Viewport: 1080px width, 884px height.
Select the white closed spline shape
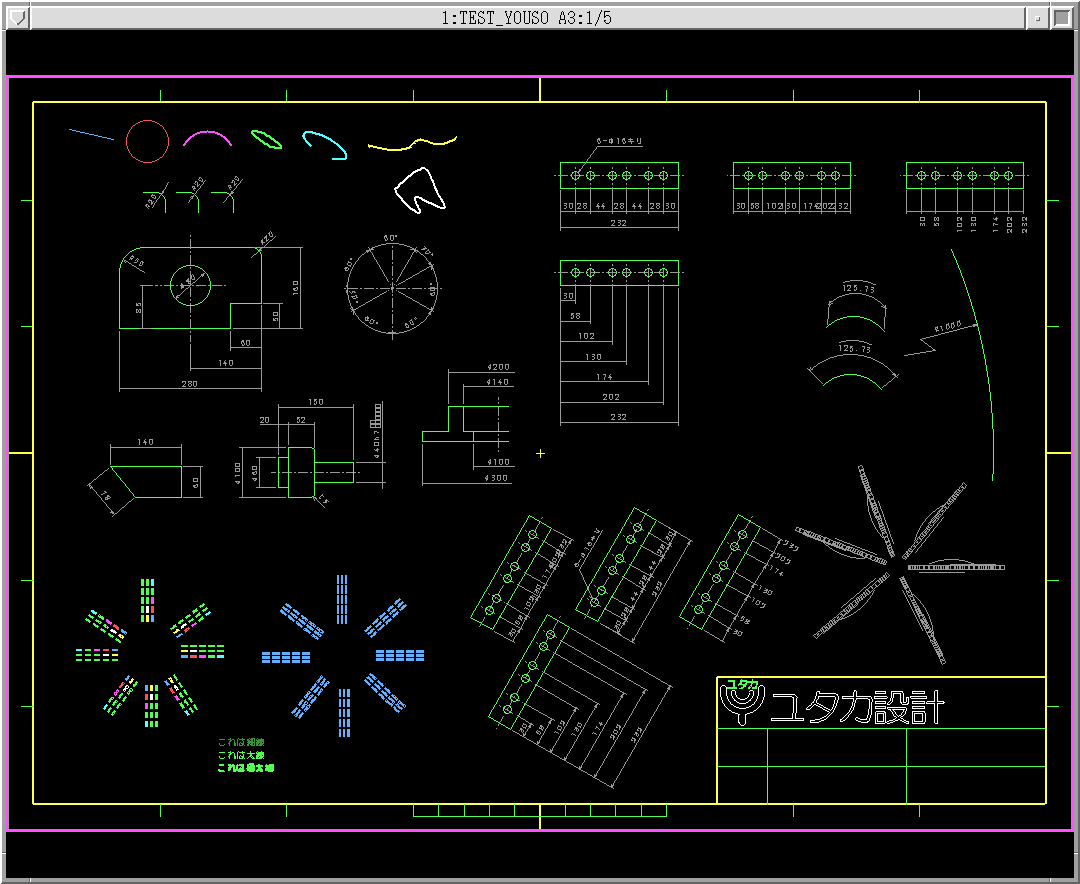tap(419, 190)
